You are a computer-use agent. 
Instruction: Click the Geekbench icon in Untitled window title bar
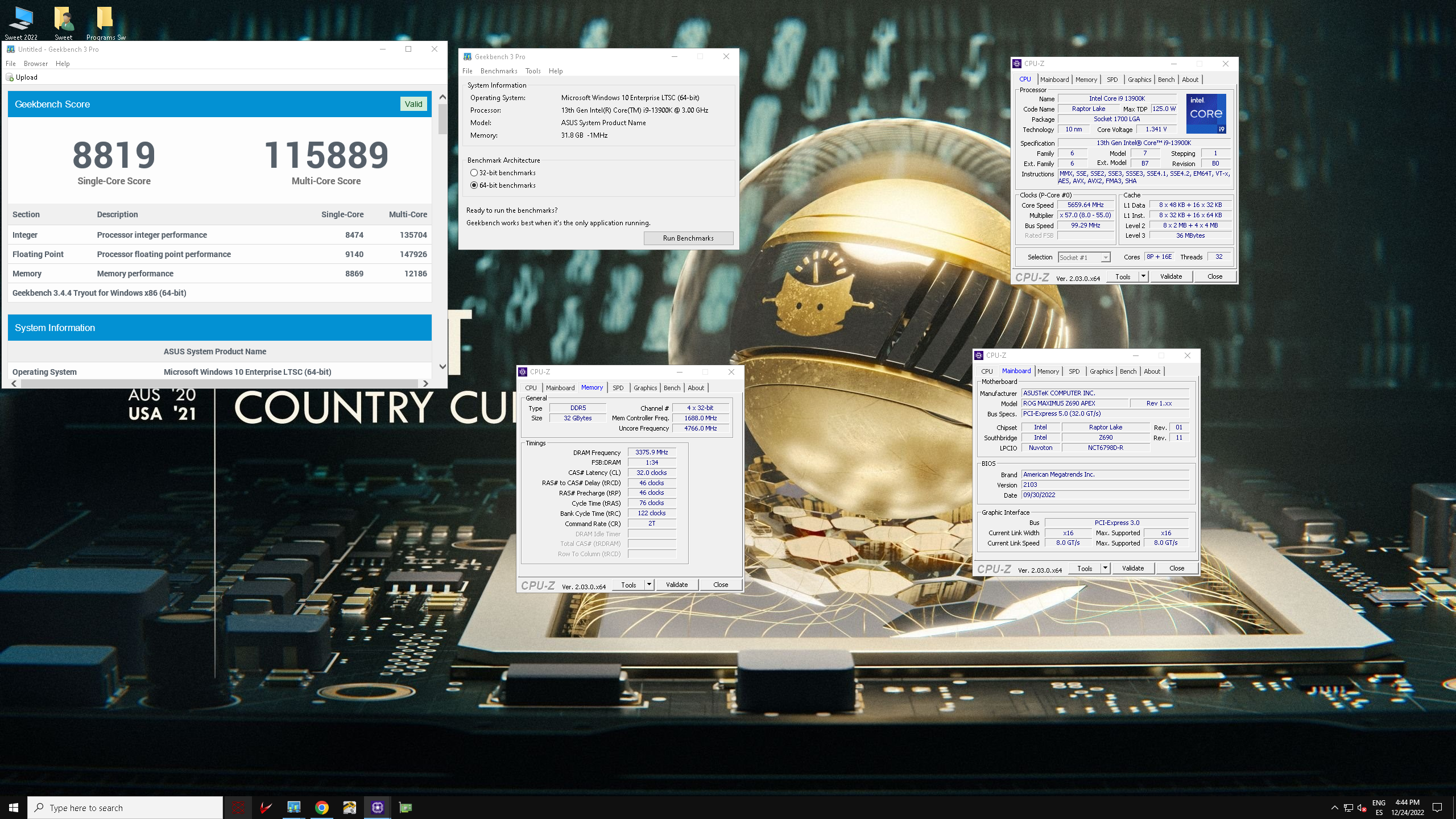(10, 49)
